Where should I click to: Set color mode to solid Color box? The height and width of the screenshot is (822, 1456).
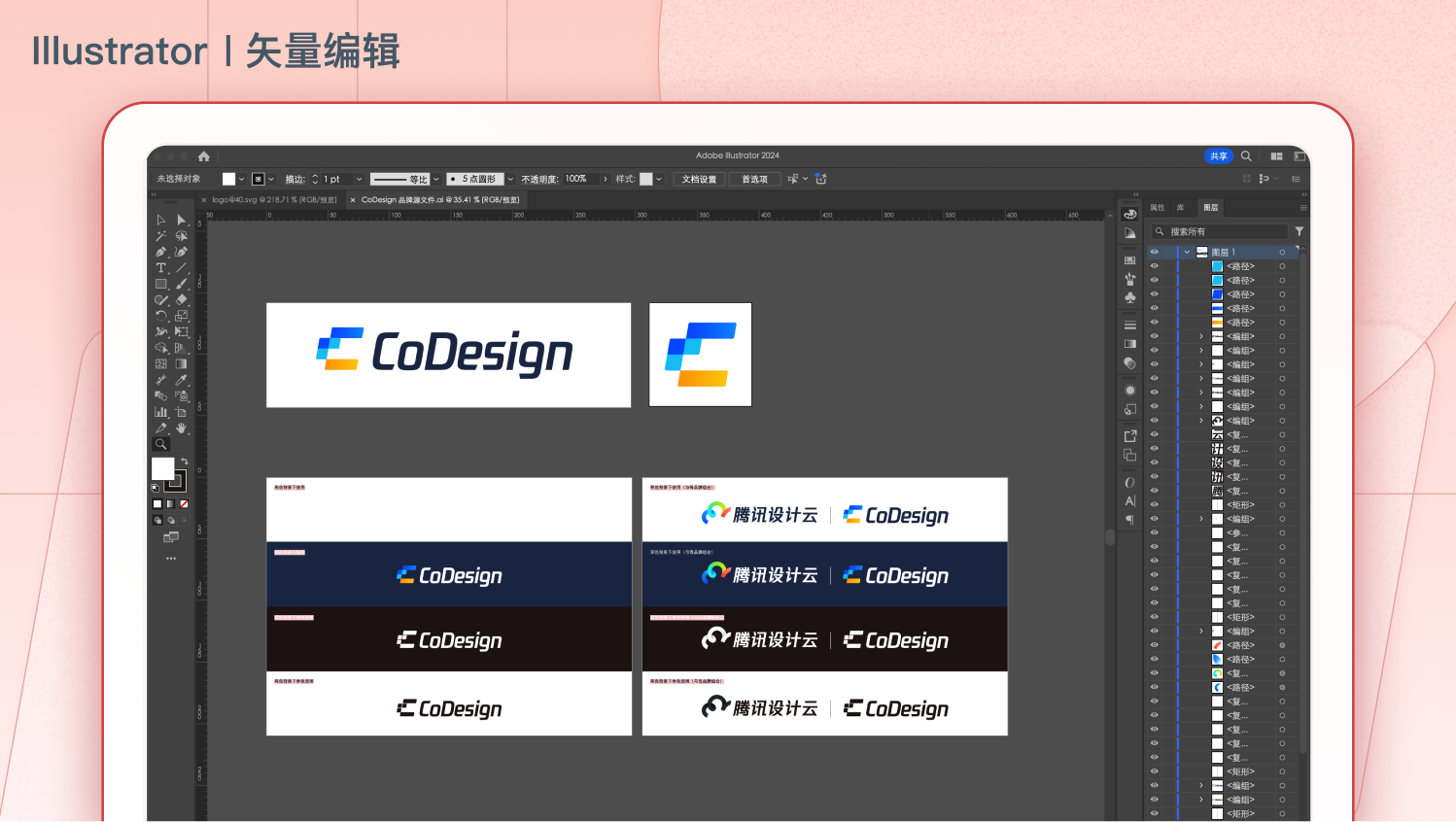157,504
